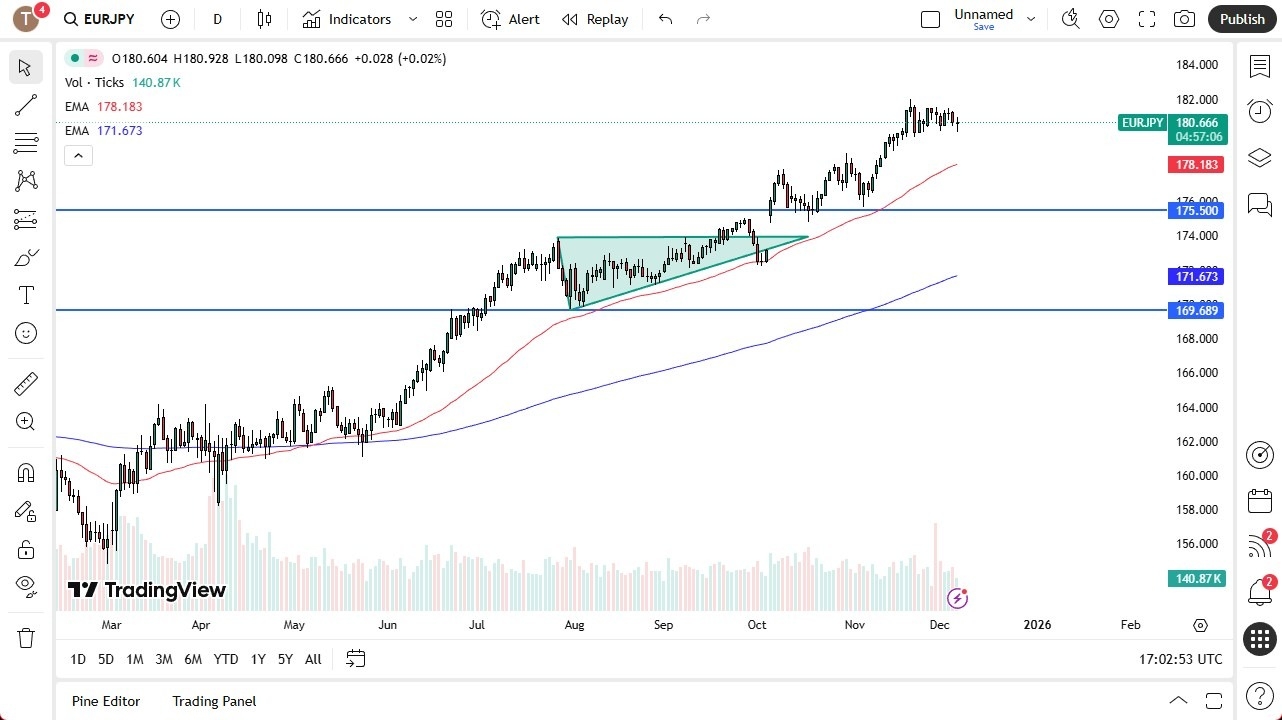This screenshot has width=1282, height=720.
Task: Switch to the Trading Panel tab
Action: [x=214, y=701]
